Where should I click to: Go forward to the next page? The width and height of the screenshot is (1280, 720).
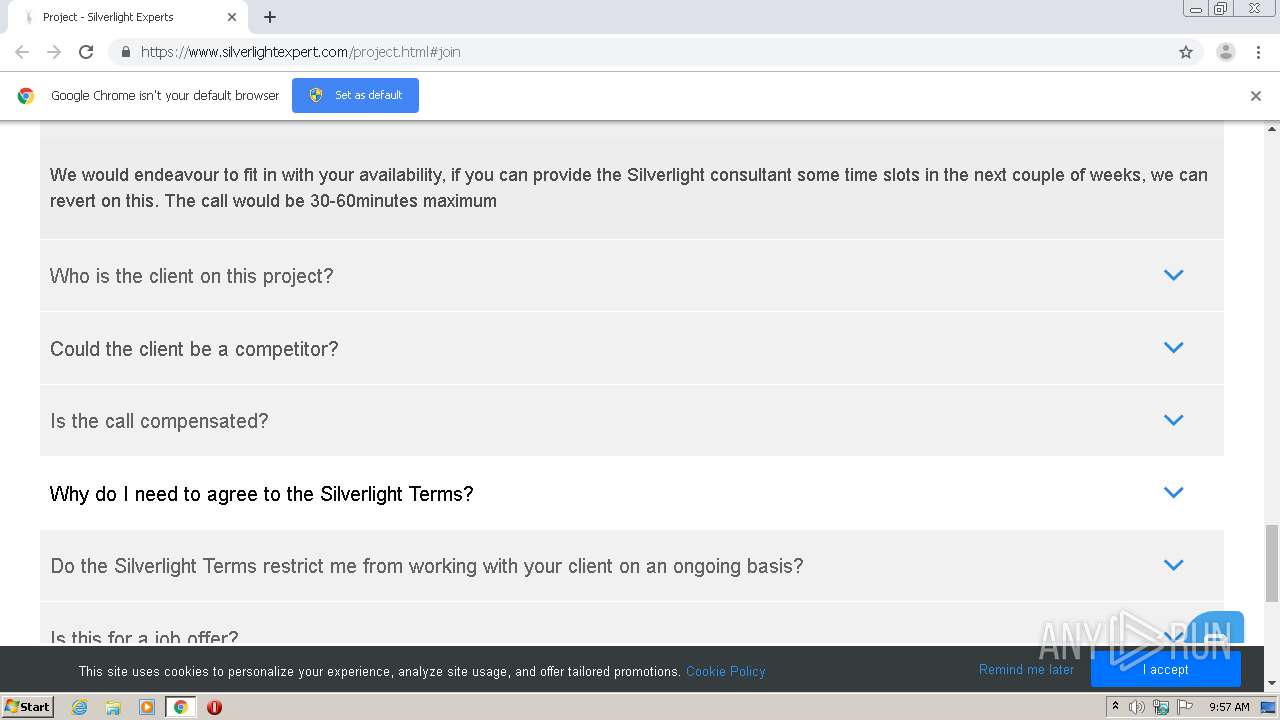pyautogui.click(x=54, y=52)
